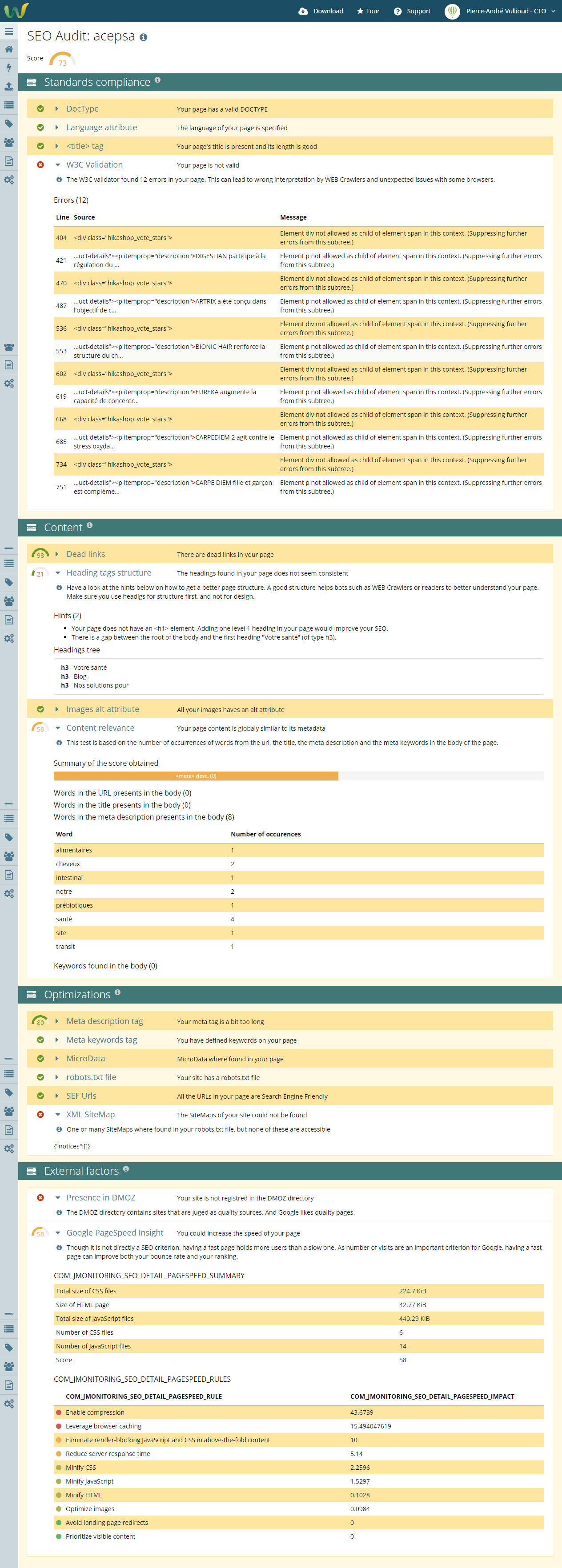Collapse the Heading tags structure row
Image resolution: width=562 pixels, height=1568 pixels.
point(57,573)
